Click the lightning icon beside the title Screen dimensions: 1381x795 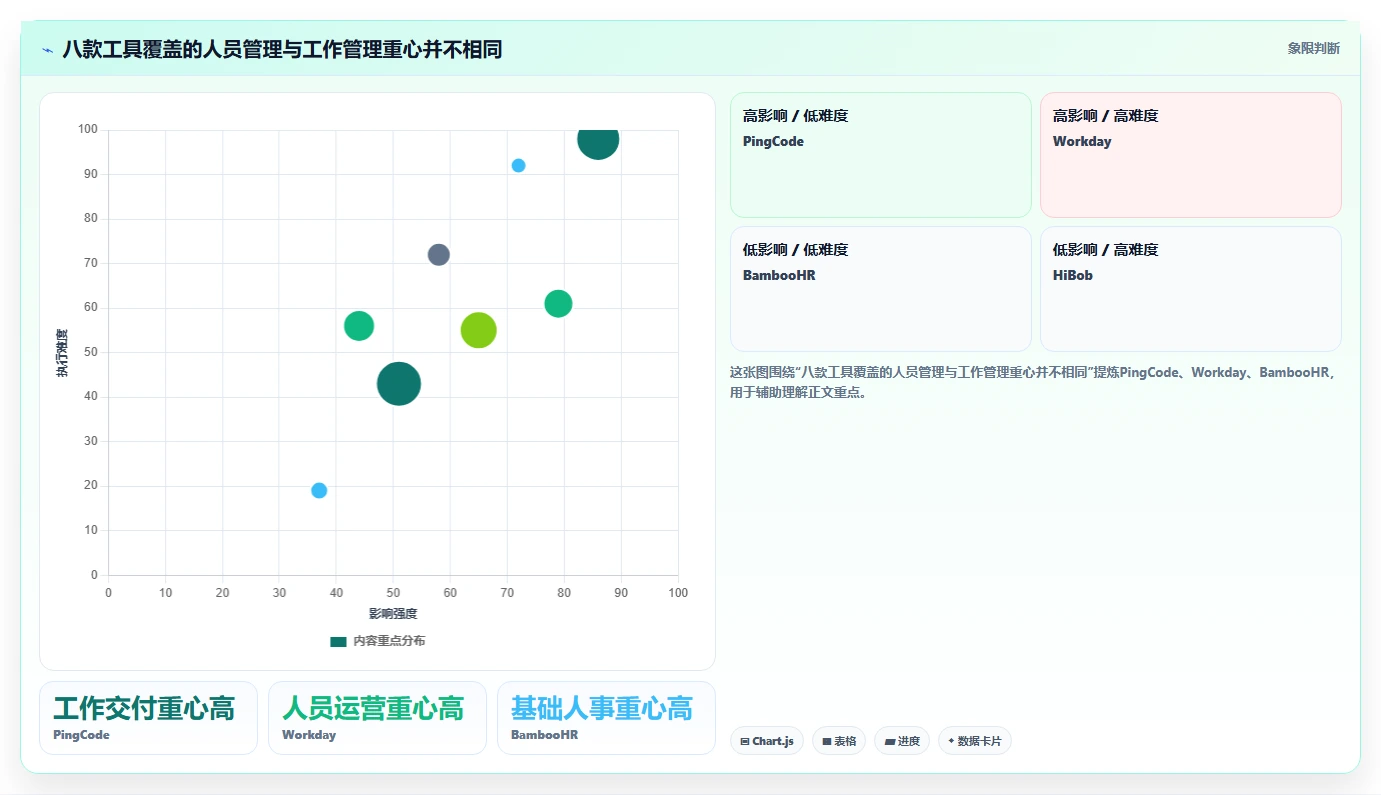coord(47,49)
